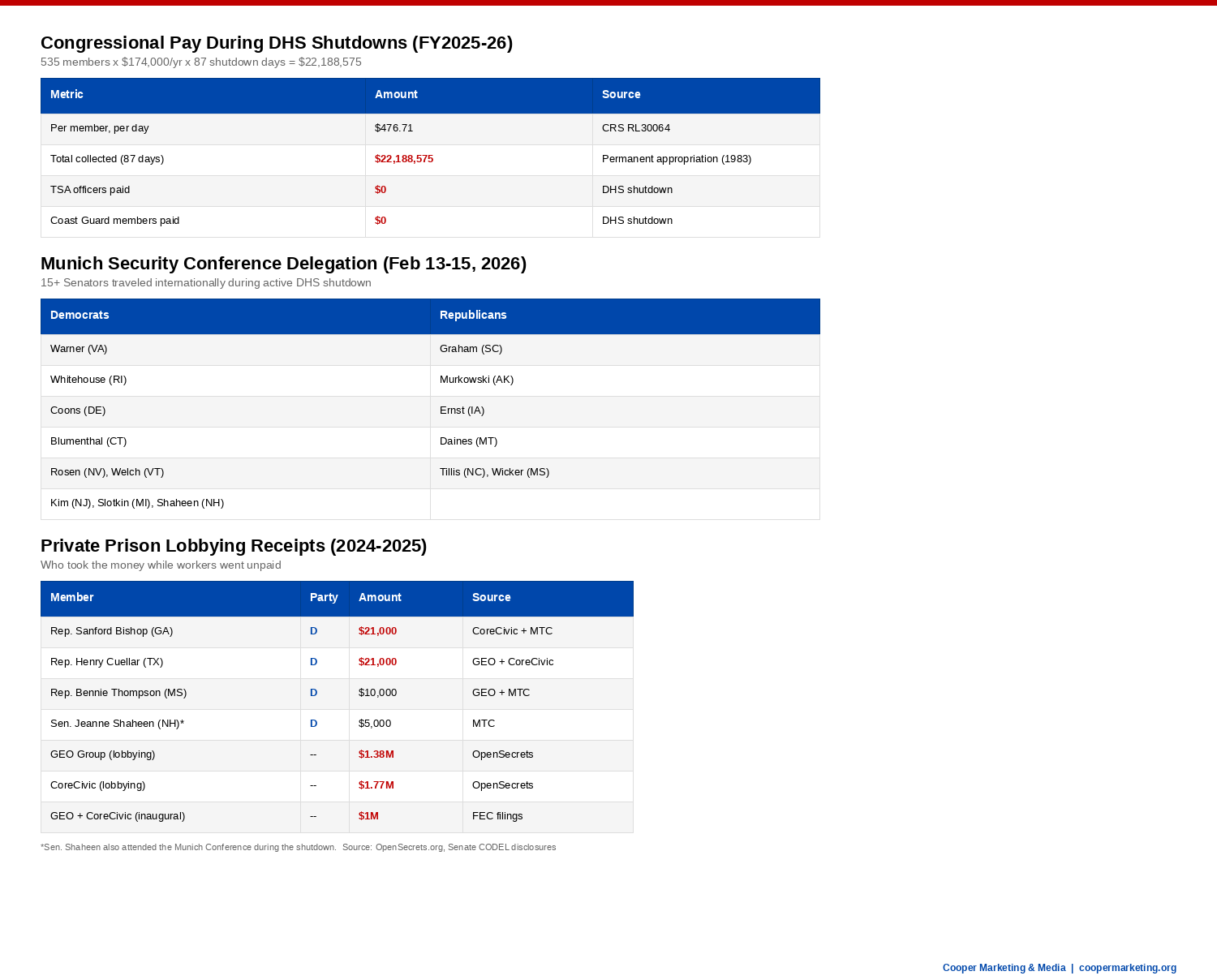Click the Party column header
The image size is (1217, 980).
(x=325, y=598)
